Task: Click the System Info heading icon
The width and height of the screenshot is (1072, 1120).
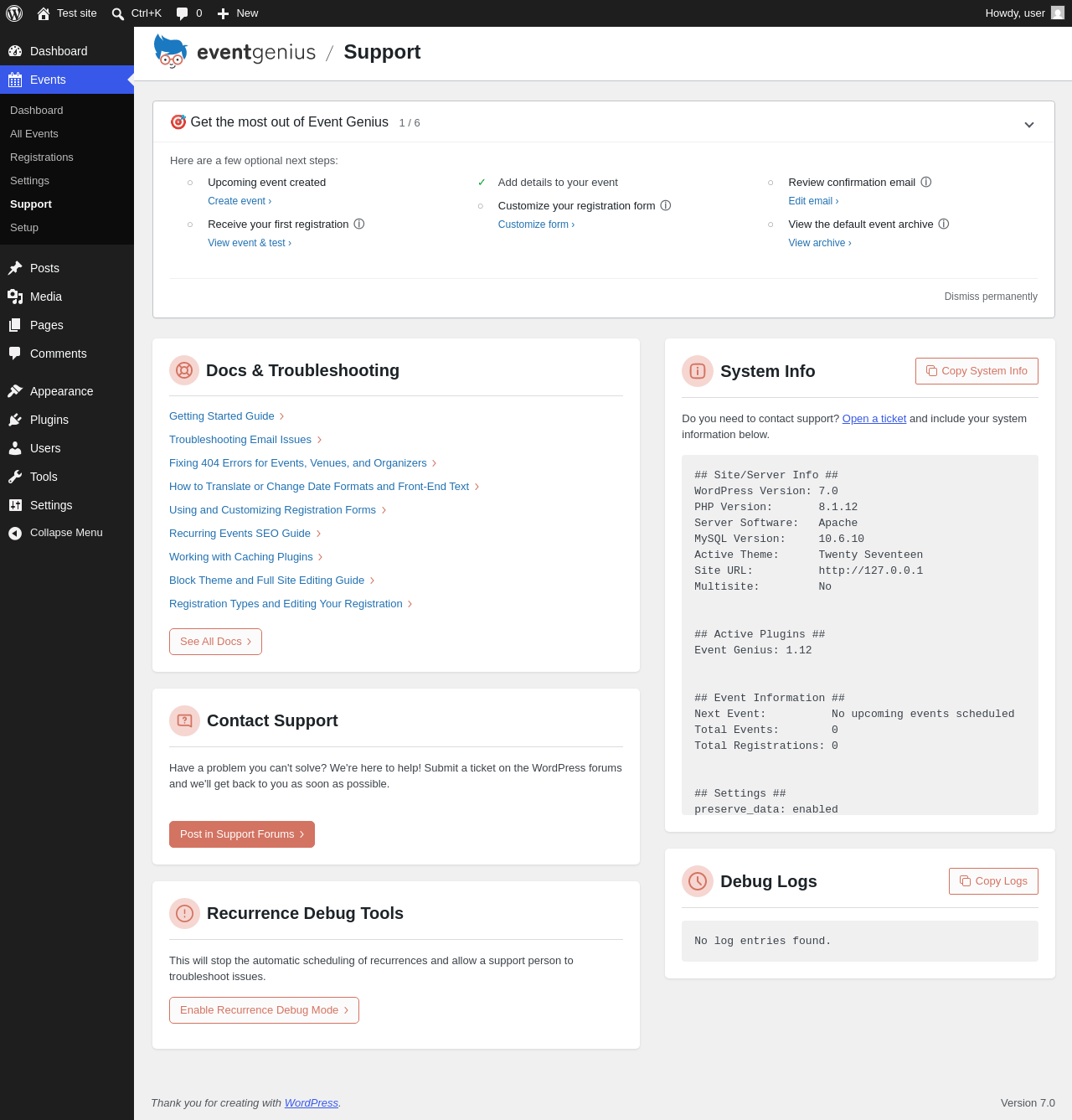Action: (698, 371)
